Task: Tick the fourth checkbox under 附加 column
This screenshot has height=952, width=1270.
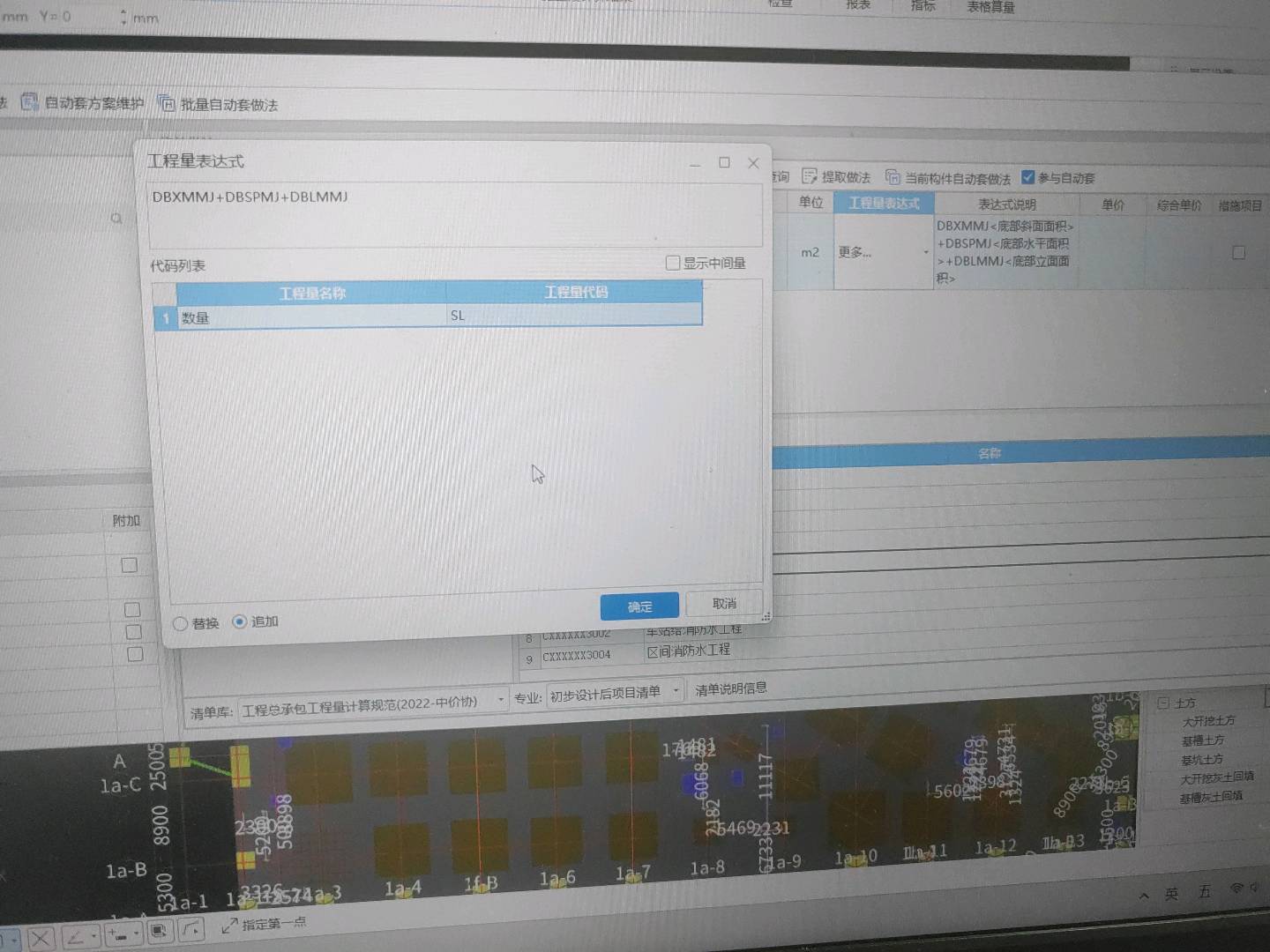Action: pos(135,654)
